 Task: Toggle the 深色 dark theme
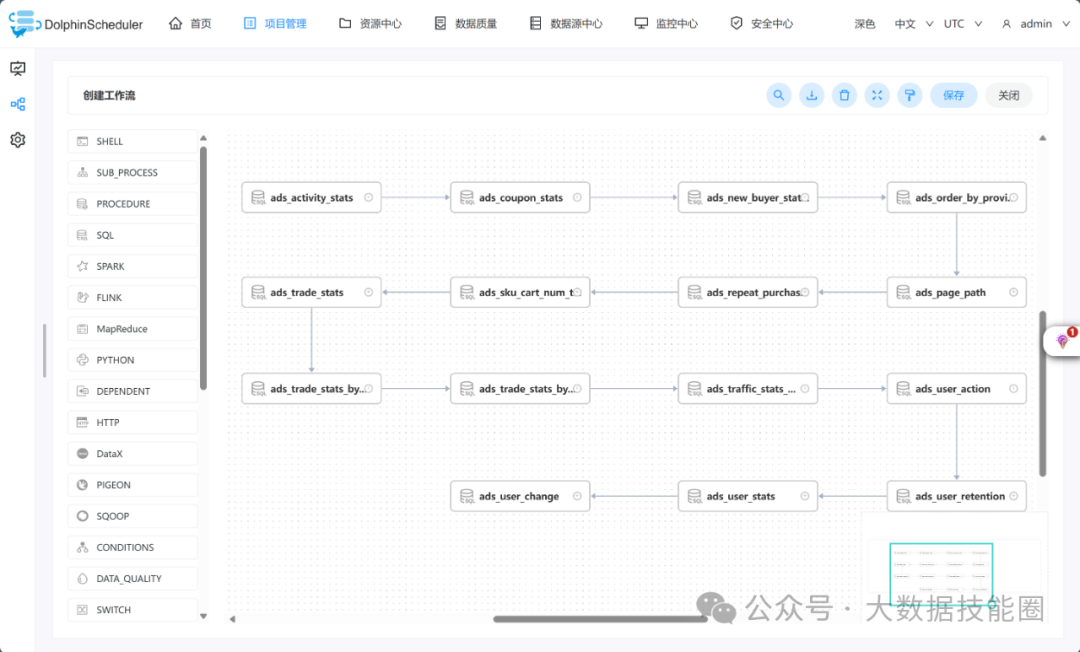(865, 24)
